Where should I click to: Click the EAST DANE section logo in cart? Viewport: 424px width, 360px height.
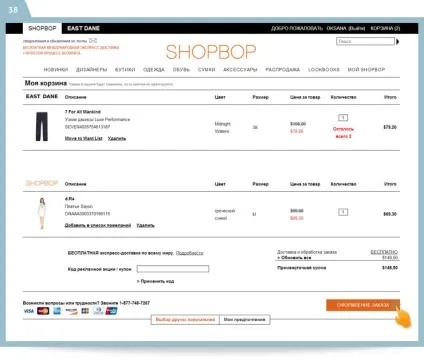(42, 96)
